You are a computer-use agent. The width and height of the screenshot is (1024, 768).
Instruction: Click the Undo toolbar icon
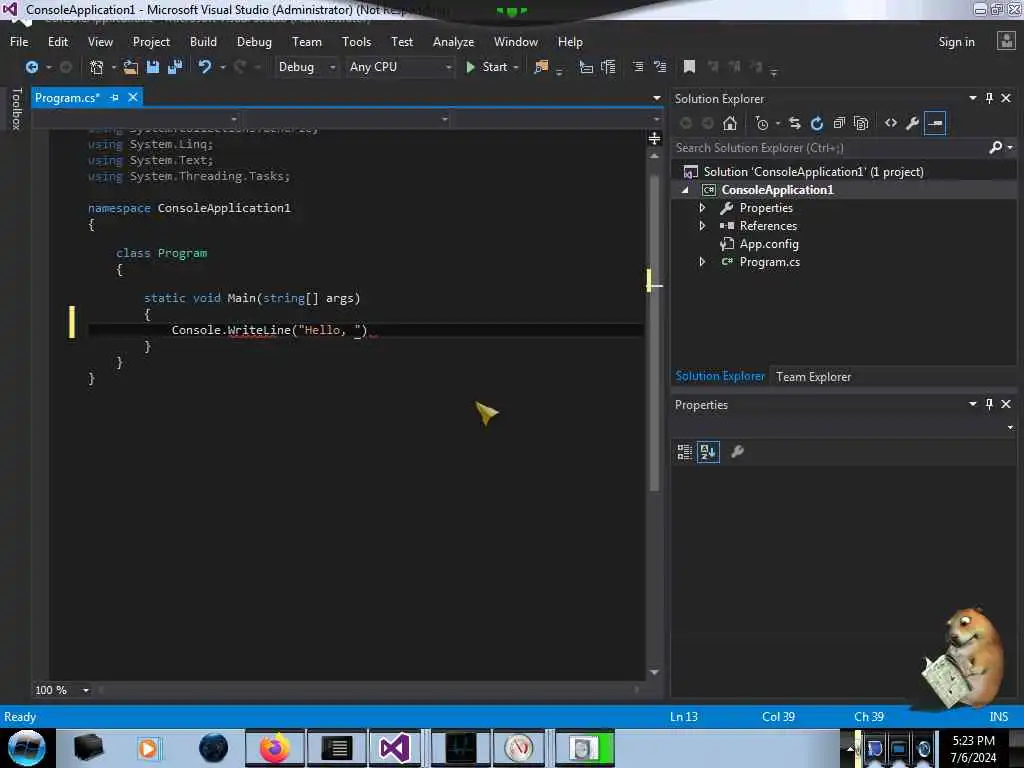point(204,67)
